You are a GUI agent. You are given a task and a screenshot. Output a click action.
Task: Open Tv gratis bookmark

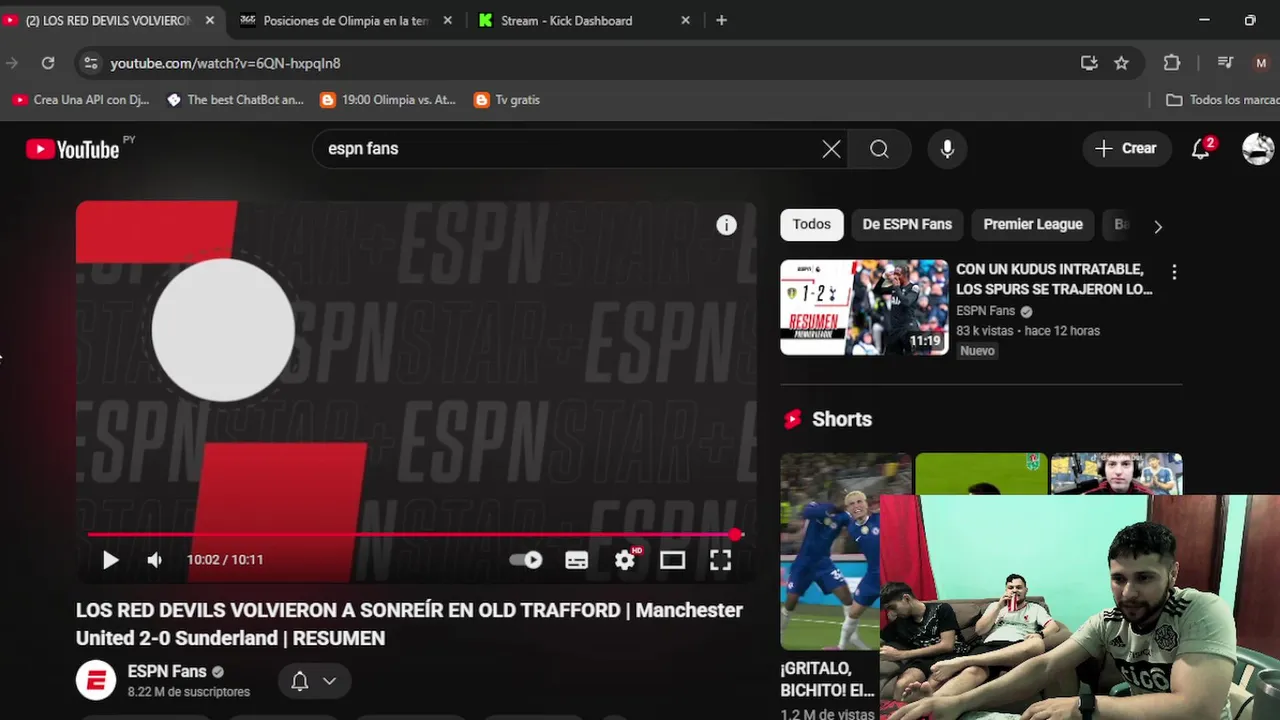[x=507, y=100]
